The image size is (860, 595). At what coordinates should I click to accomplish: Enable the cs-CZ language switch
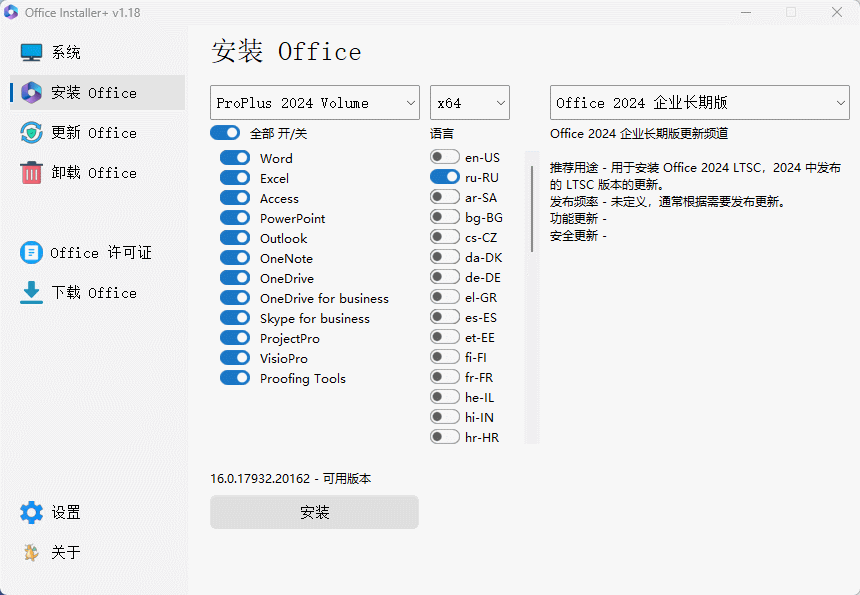(x=445, y=237)
